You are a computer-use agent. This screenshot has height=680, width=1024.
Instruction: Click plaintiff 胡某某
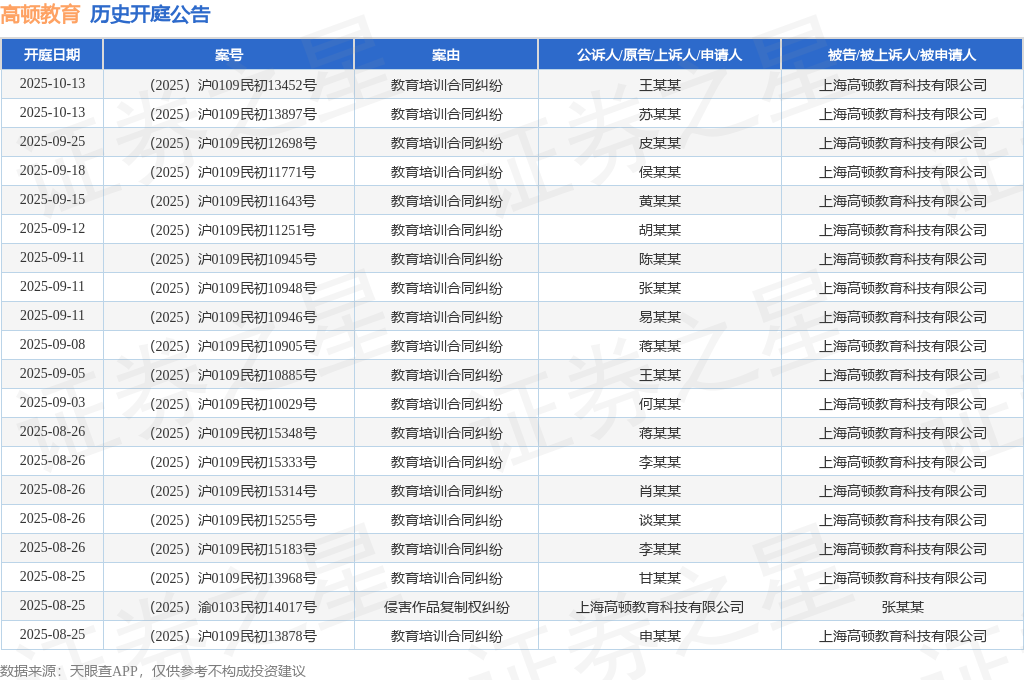pyautogui.click(x=660, y=231)
